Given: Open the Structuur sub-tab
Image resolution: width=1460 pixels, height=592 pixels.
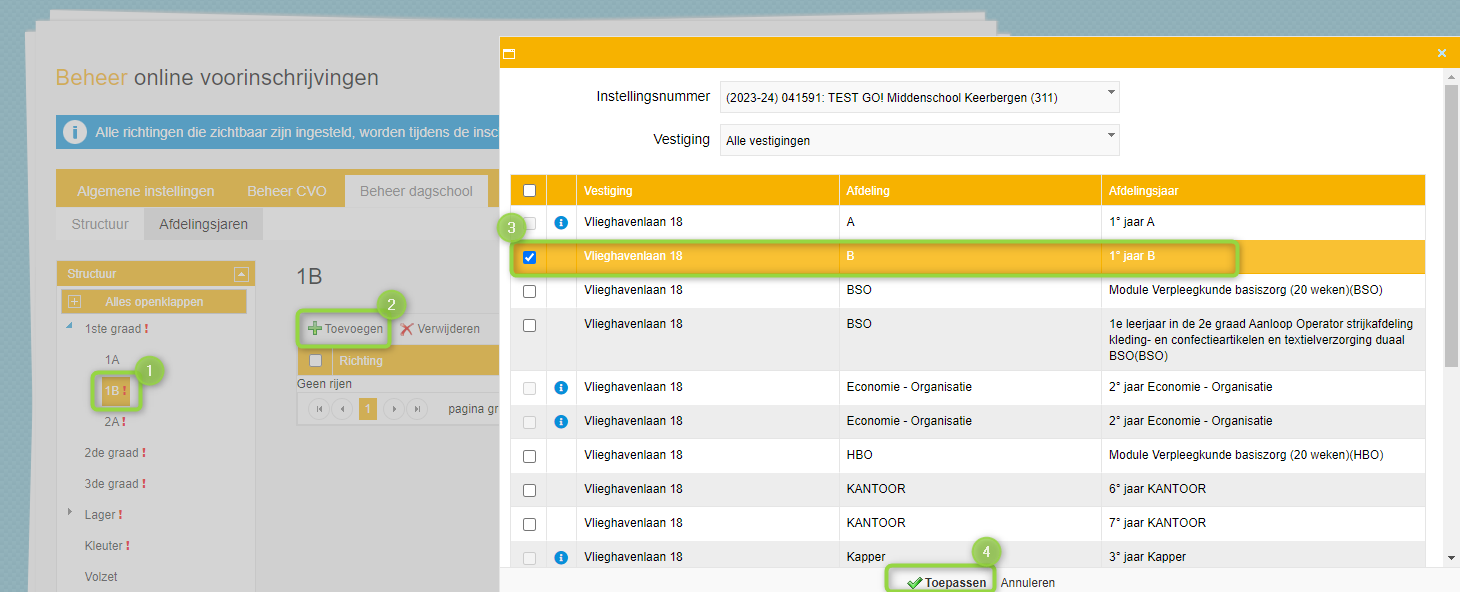Looking at the screenshot, I should coord(100,224).
